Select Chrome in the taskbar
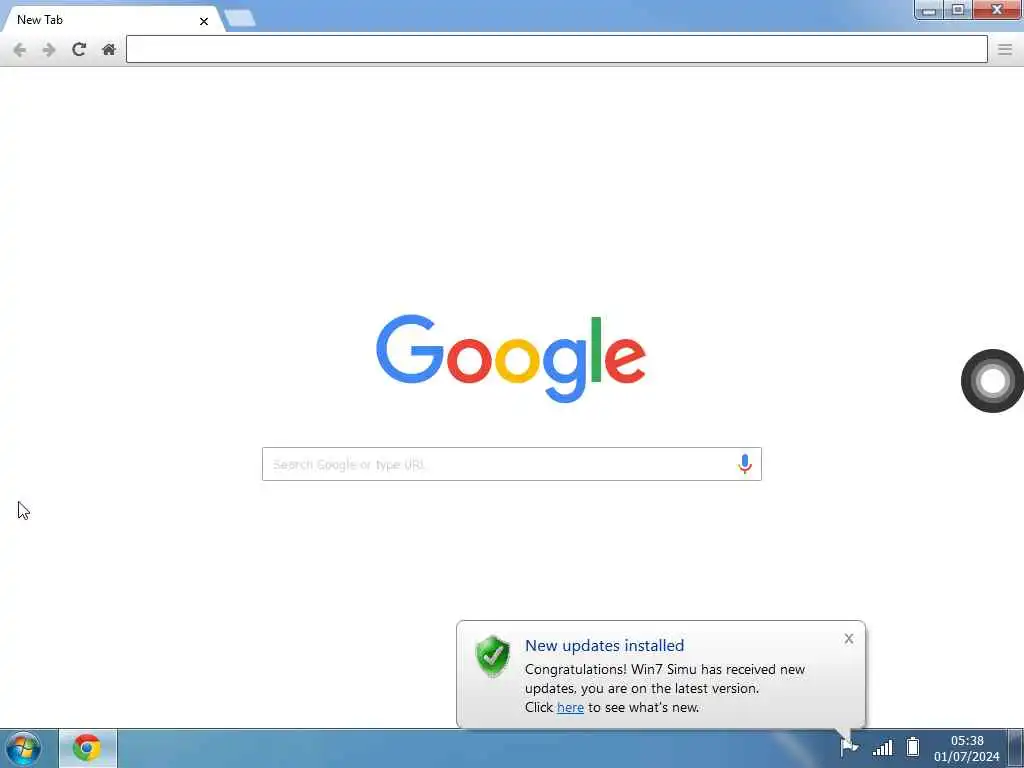The image size is (1024, 768). point(88,748)
